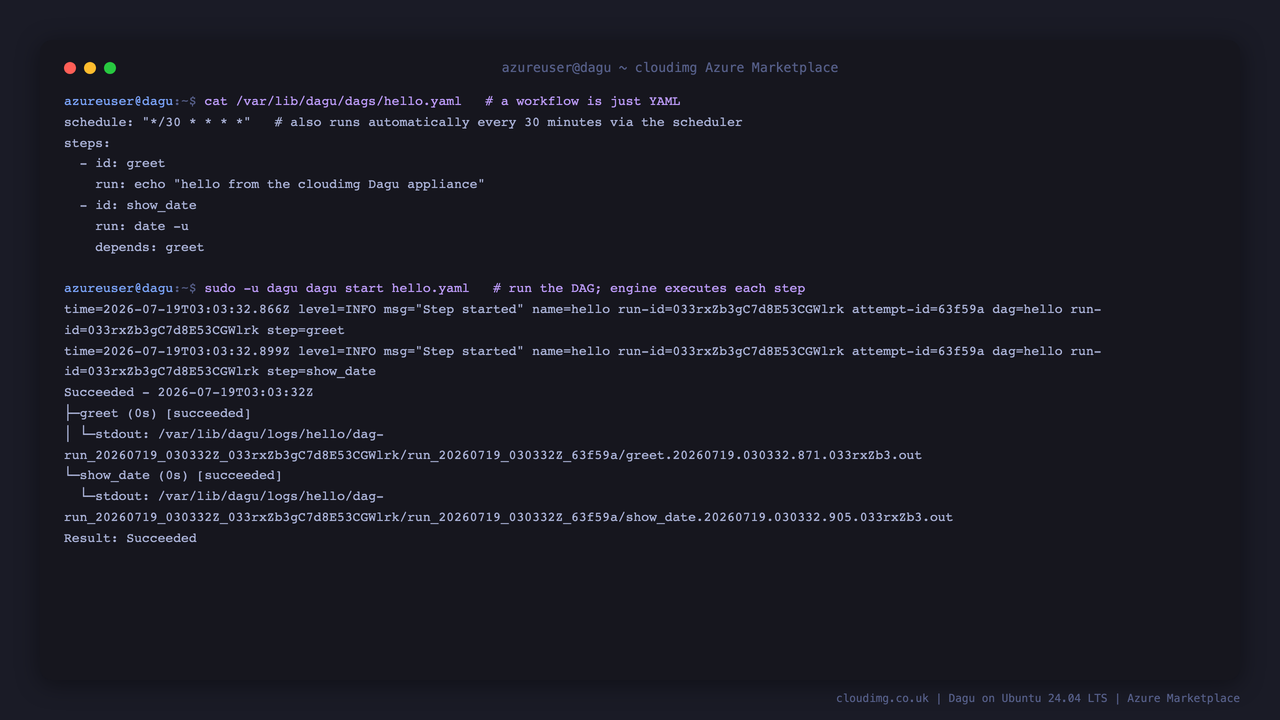Viewport: 1280px width, 720px height.
Task: Click the comment '# a workflow is just YAML'
Action: 582,101
